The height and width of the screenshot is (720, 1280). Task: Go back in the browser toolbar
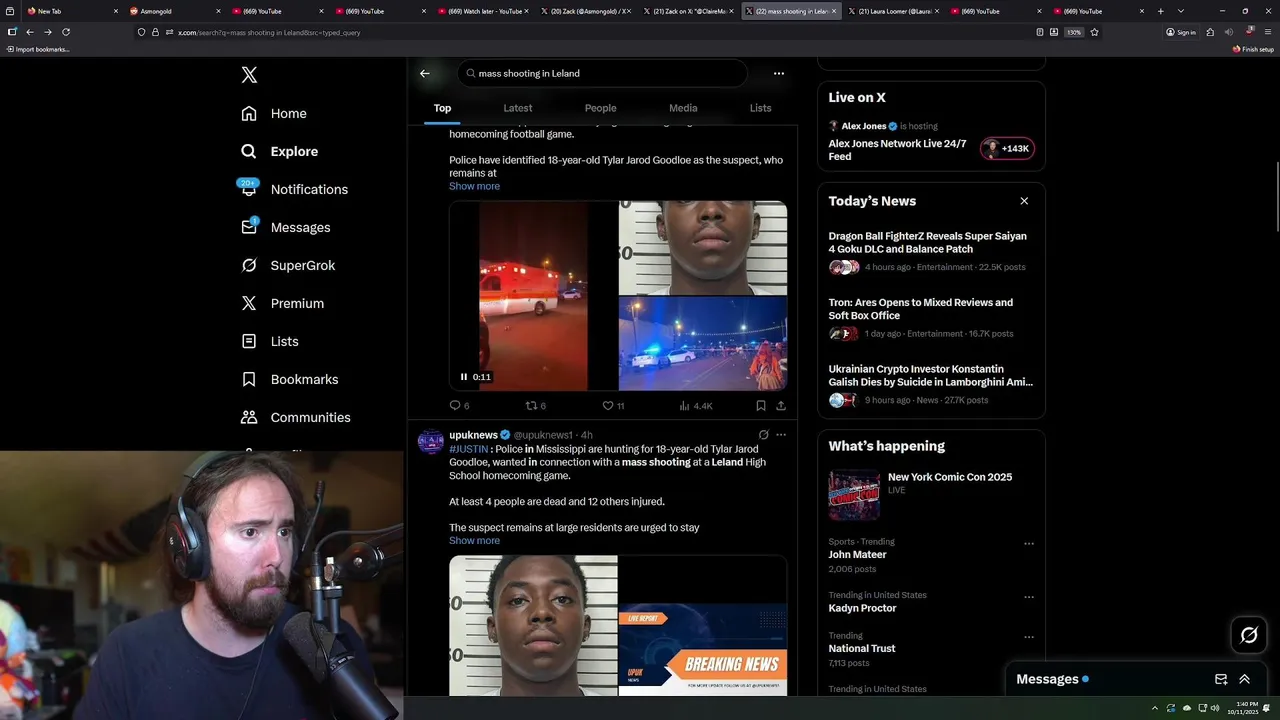click(30, 32)
